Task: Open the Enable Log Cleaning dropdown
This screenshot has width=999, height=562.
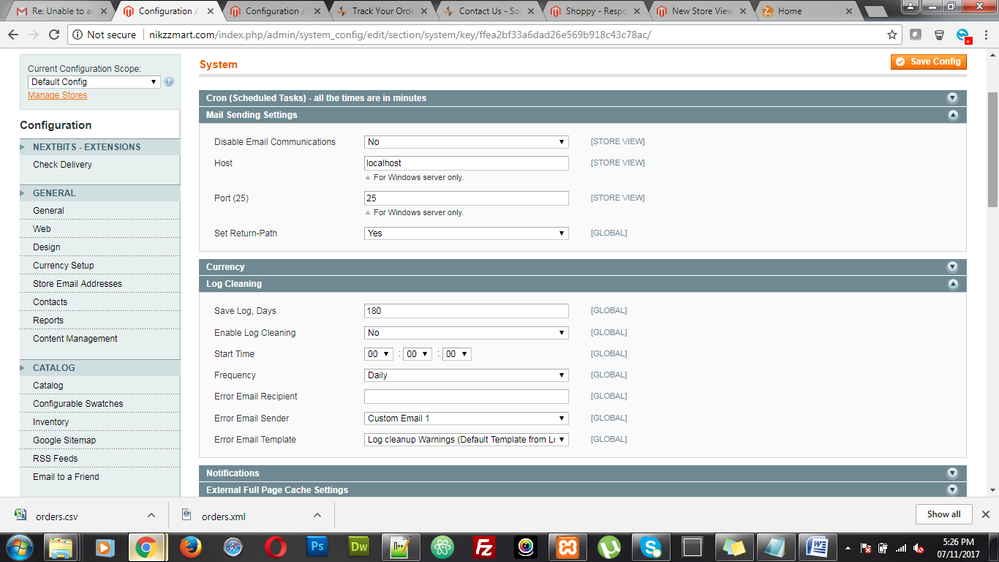Action: [x=466, y=333]
